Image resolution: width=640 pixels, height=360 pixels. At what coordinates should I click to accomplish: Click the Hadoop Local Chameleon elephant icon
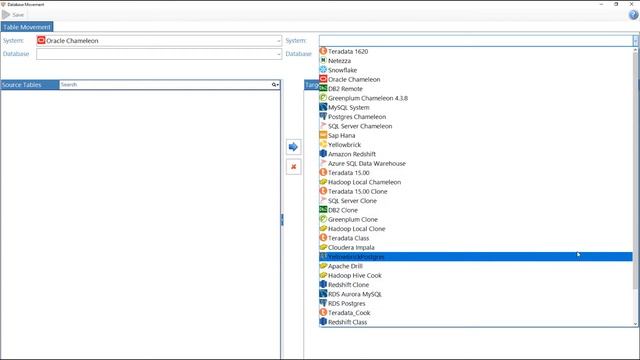tap(323, 182)
